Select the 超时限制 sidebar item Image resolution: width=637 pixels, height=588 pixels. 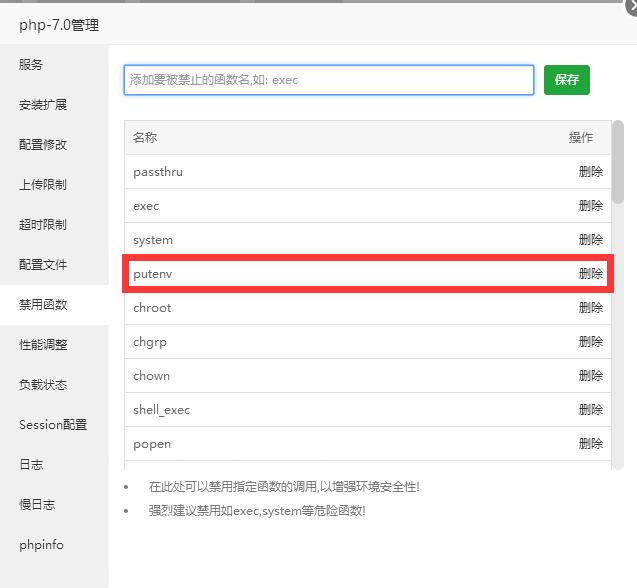(43, 225)
